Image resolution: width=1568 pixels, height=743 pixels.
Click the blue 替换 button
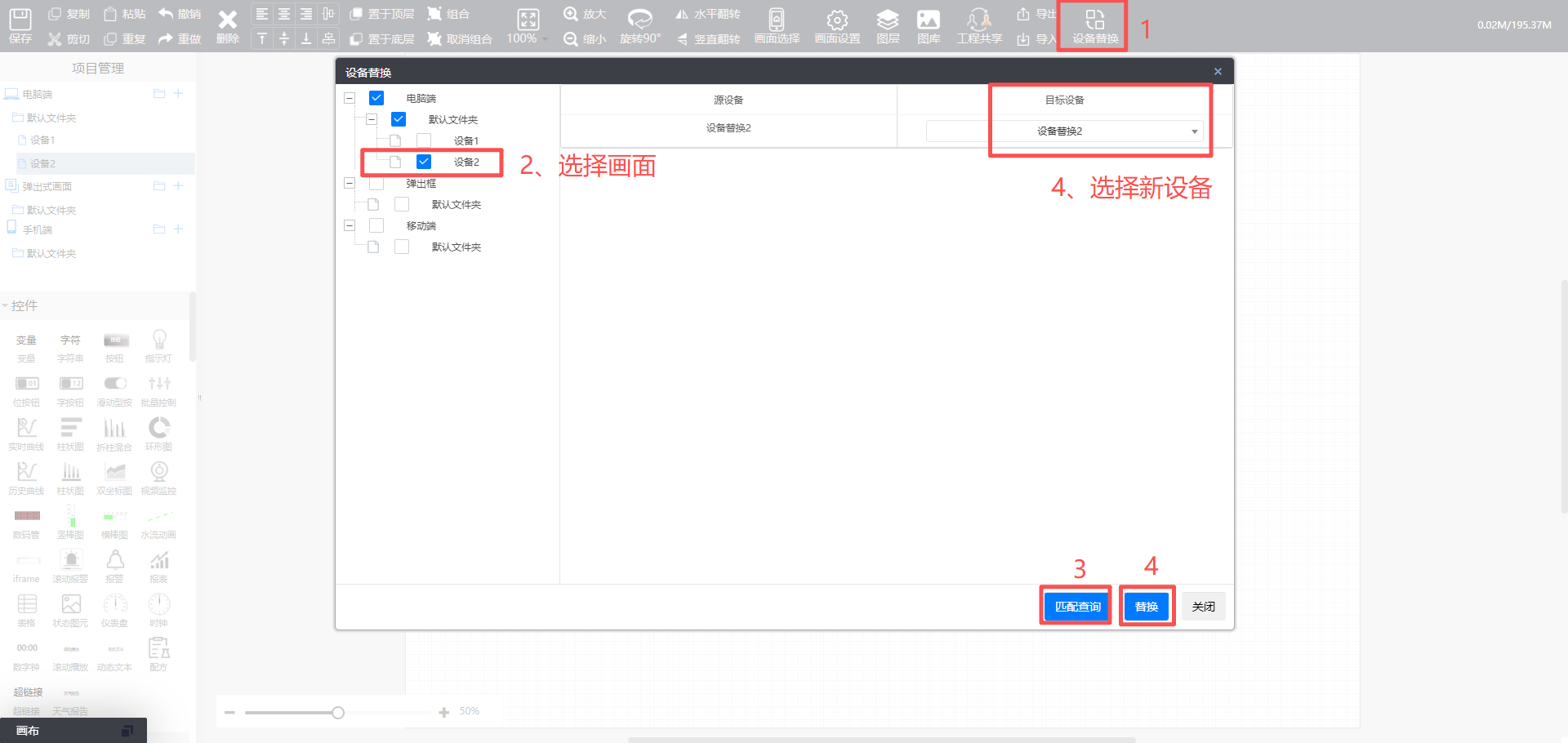tap(1146, 607)
